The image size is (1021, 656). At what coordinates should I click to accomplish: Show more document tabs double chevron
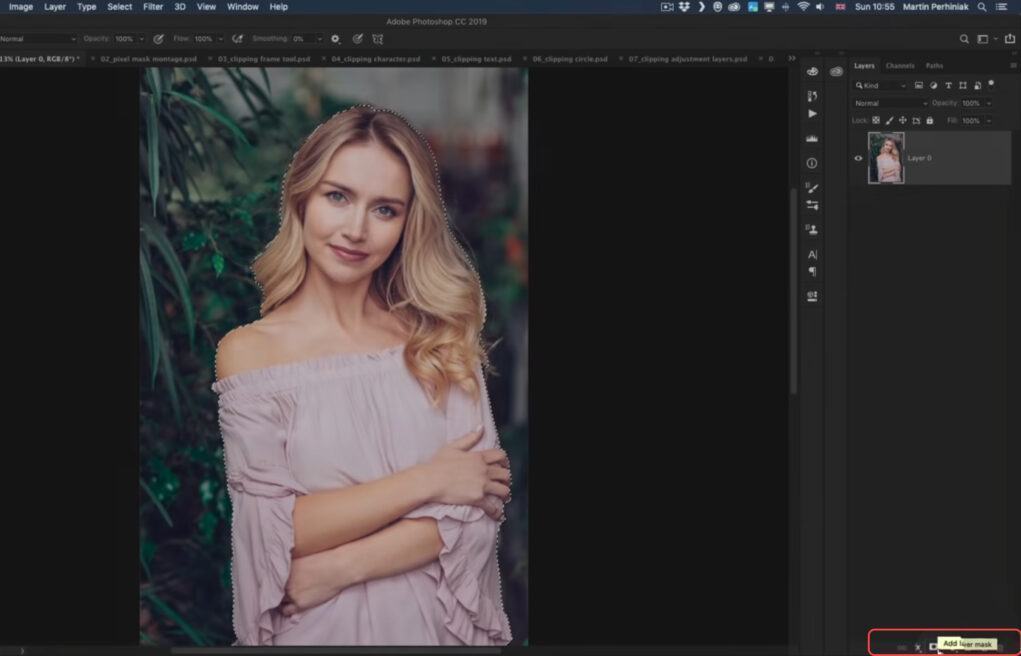(791, 59)
